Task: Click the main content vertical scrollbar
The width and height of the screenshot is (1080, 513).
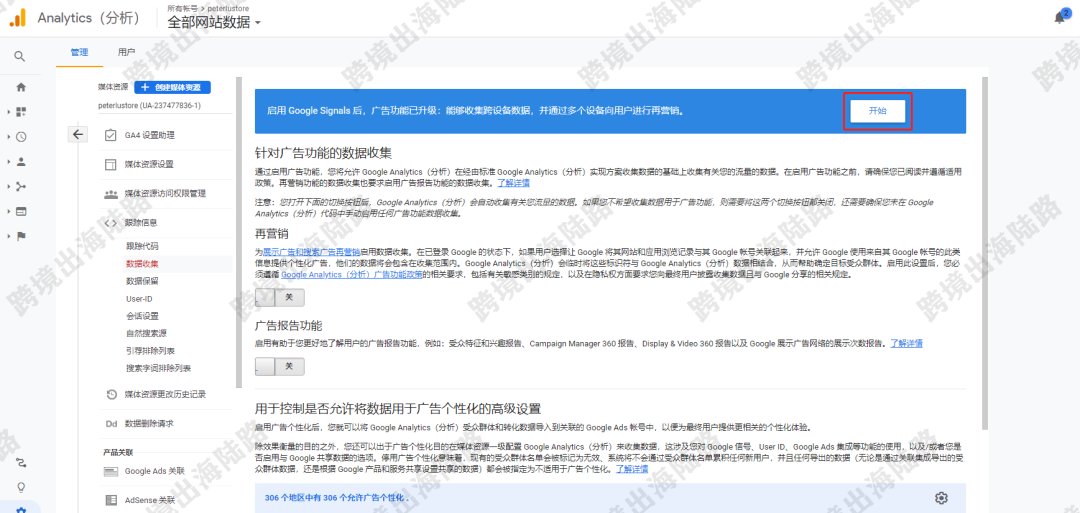Action: point(984,253)
